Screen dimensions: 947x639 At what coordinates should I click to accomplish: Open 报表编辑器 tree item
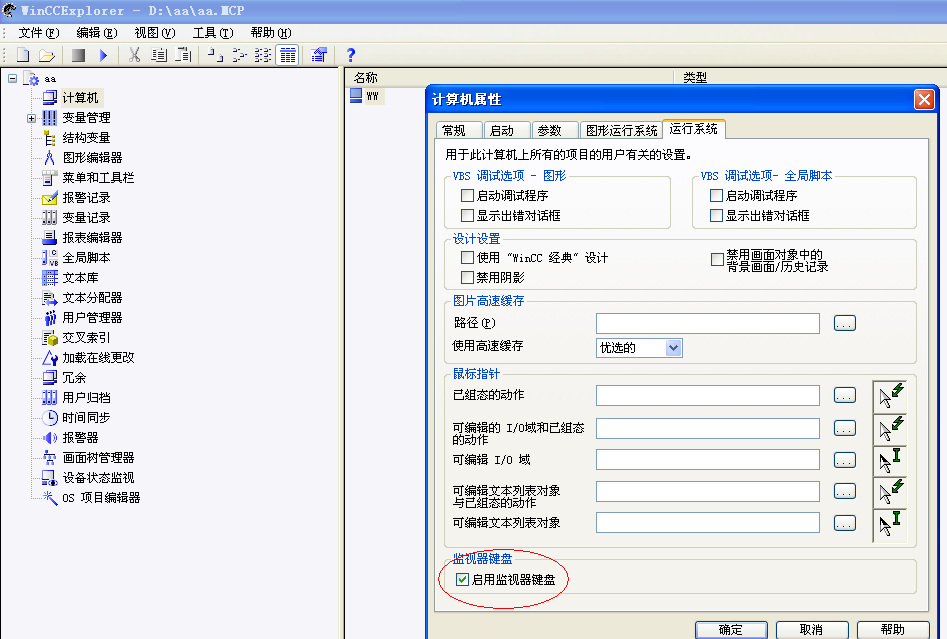click(92, 237)
